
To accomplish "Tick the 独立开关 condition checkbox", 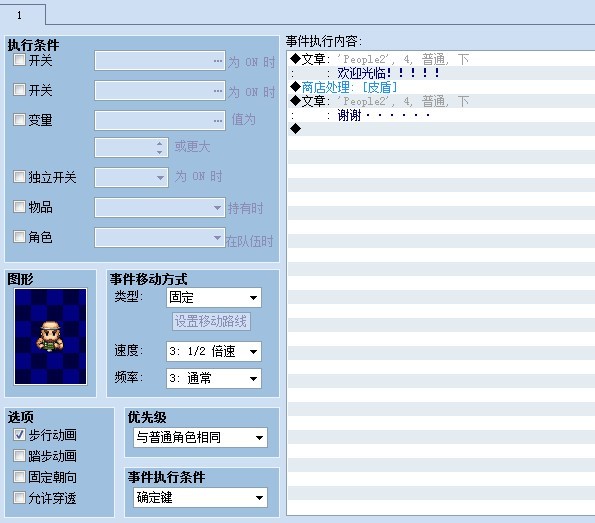I will (19, 176).
